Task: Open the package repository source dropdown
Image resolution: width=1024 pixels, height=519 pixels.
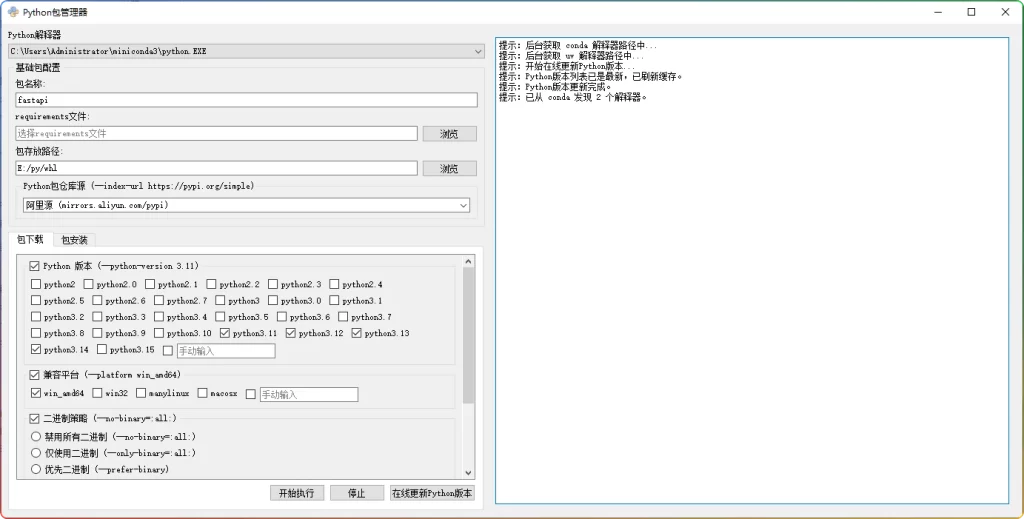Action: (246, 205)
